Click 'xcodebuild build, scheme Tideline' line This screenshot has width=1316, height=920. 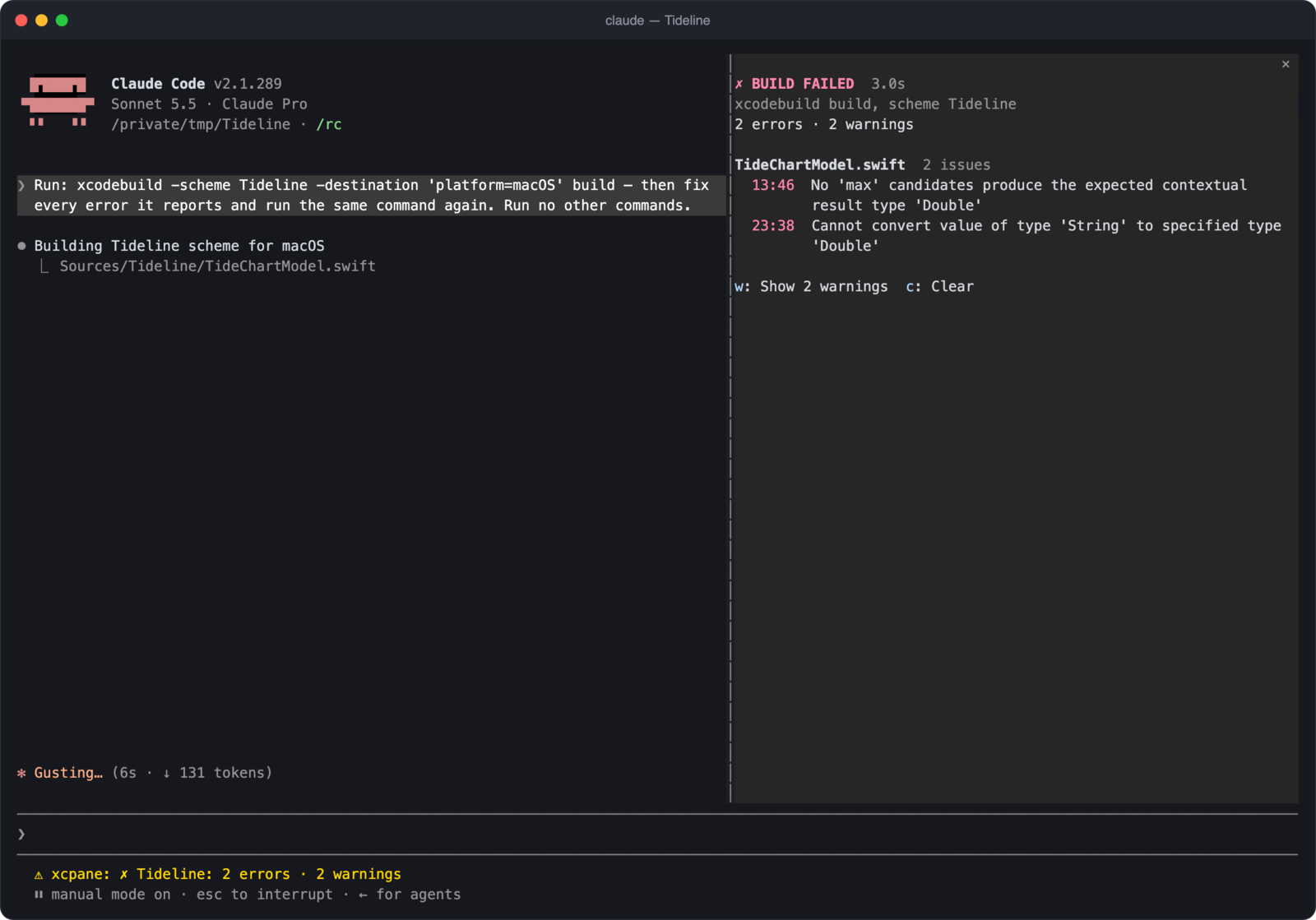click(875, 104)
